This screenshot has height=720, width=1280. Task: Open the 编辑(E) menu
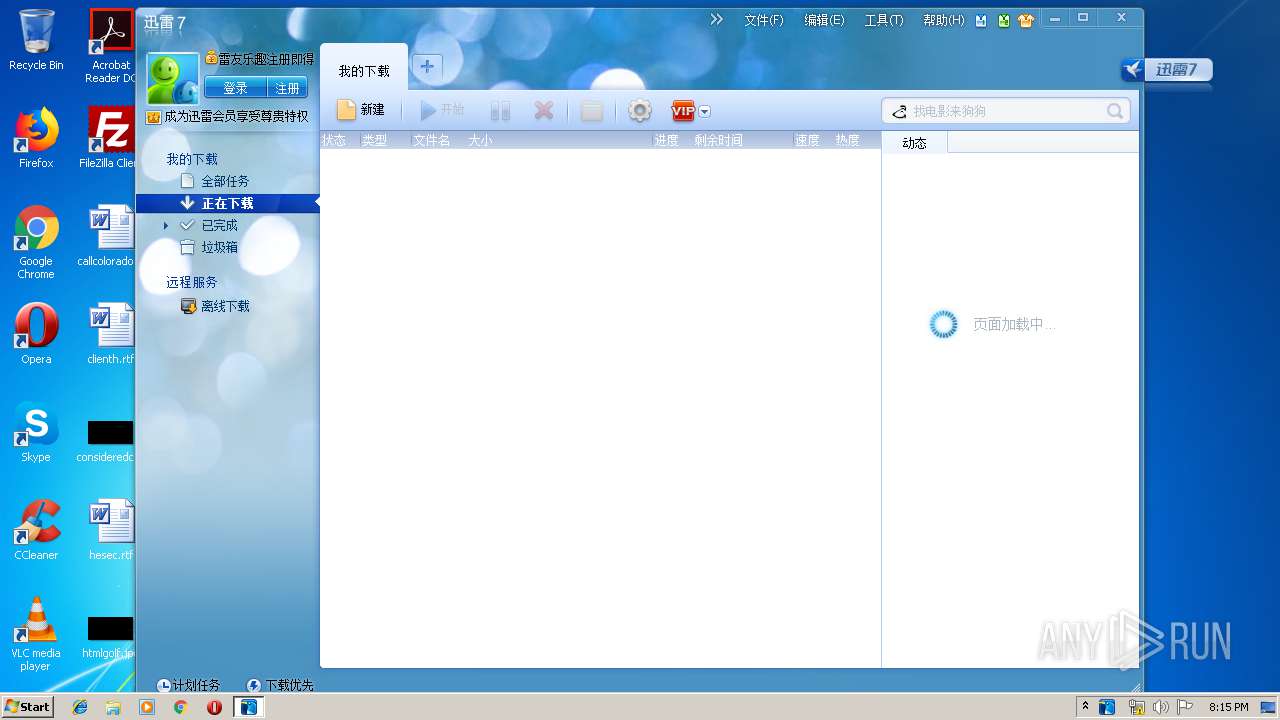(x=824, y=20)
